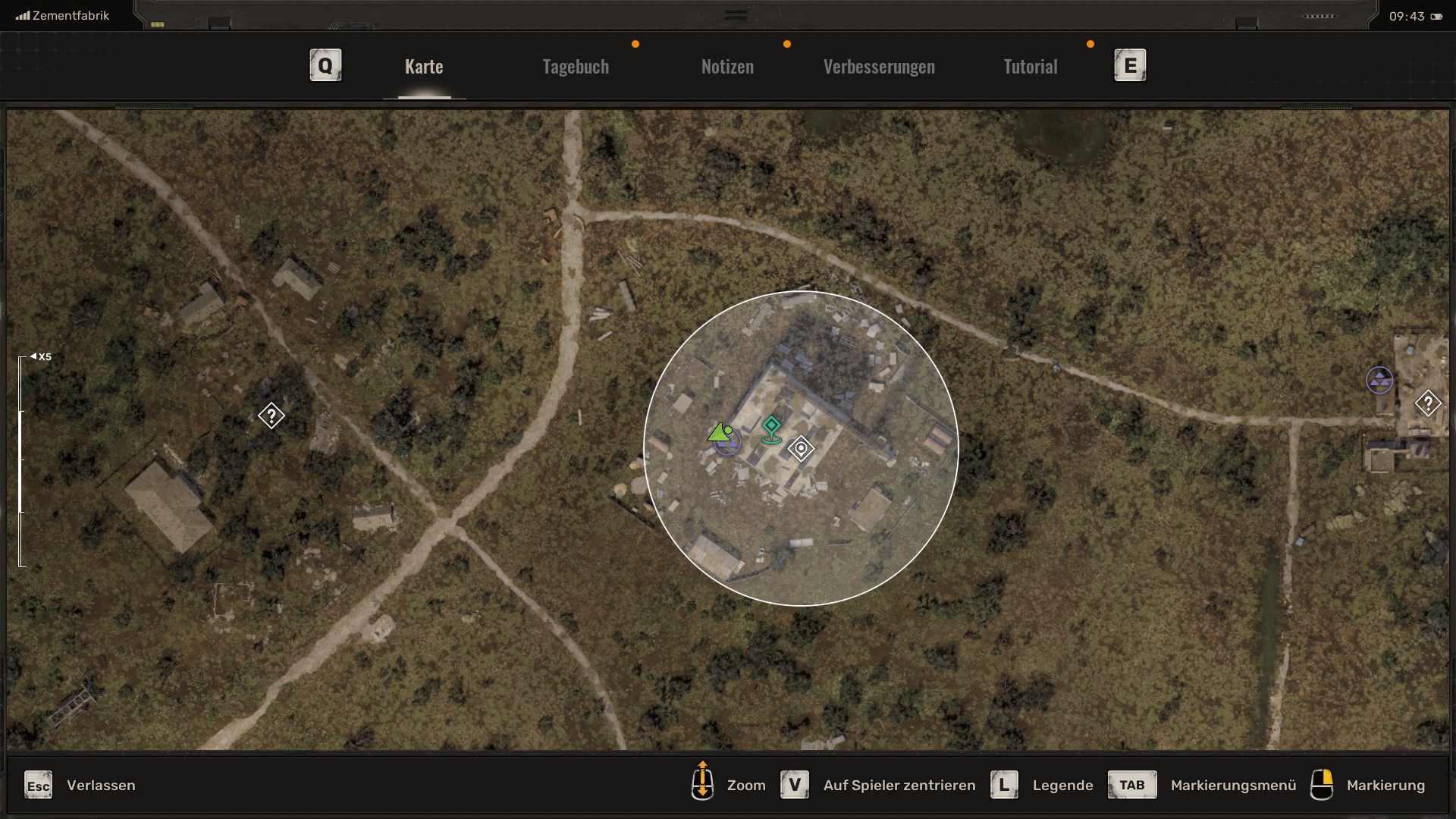Click the Markierungsmenü label
1456x819 pixels.
point(1233,786)
